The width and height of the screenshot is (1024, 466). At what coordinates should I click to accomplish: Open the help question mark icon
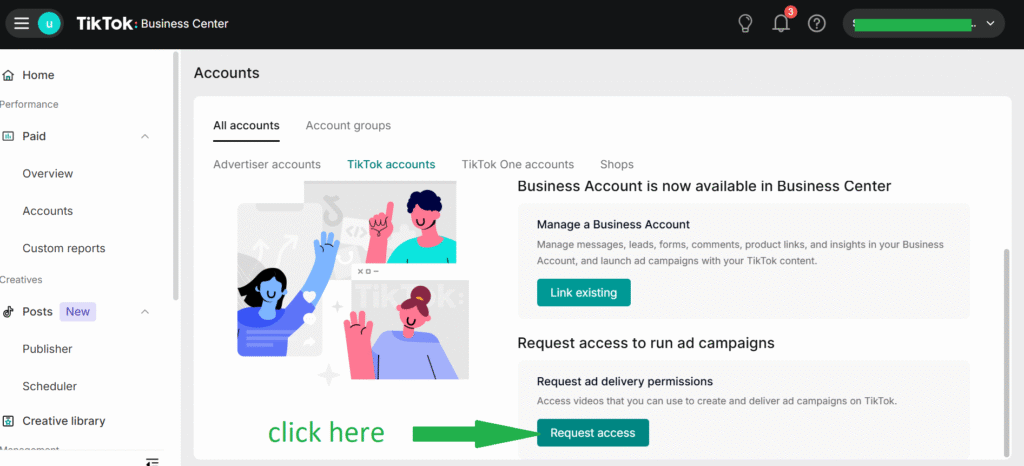pyautogui.click(x=817, y=24)
